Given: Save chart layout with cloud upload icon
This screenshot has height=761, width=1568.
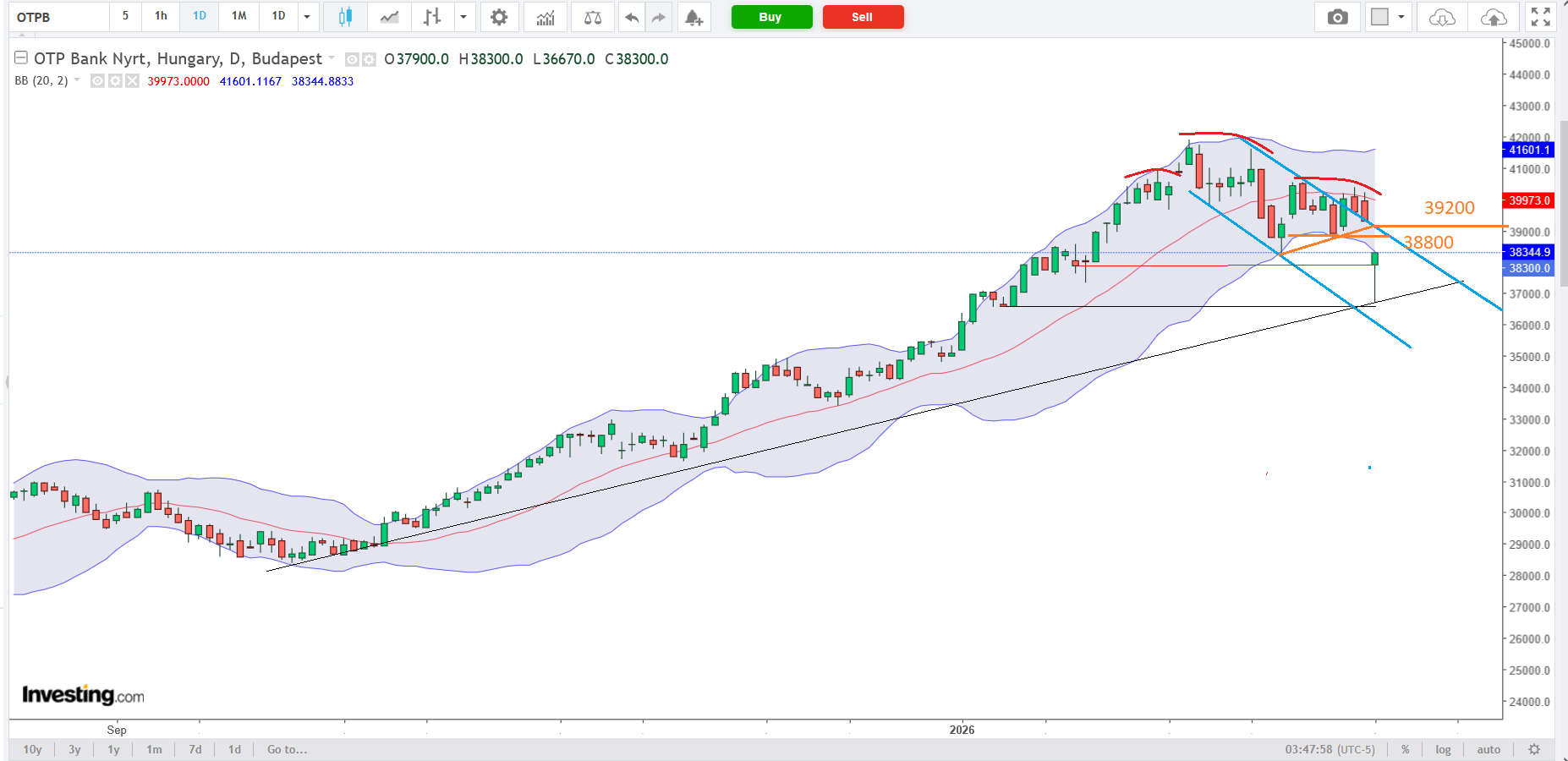Looking at the screenshot, I should tap(1494, 17).
